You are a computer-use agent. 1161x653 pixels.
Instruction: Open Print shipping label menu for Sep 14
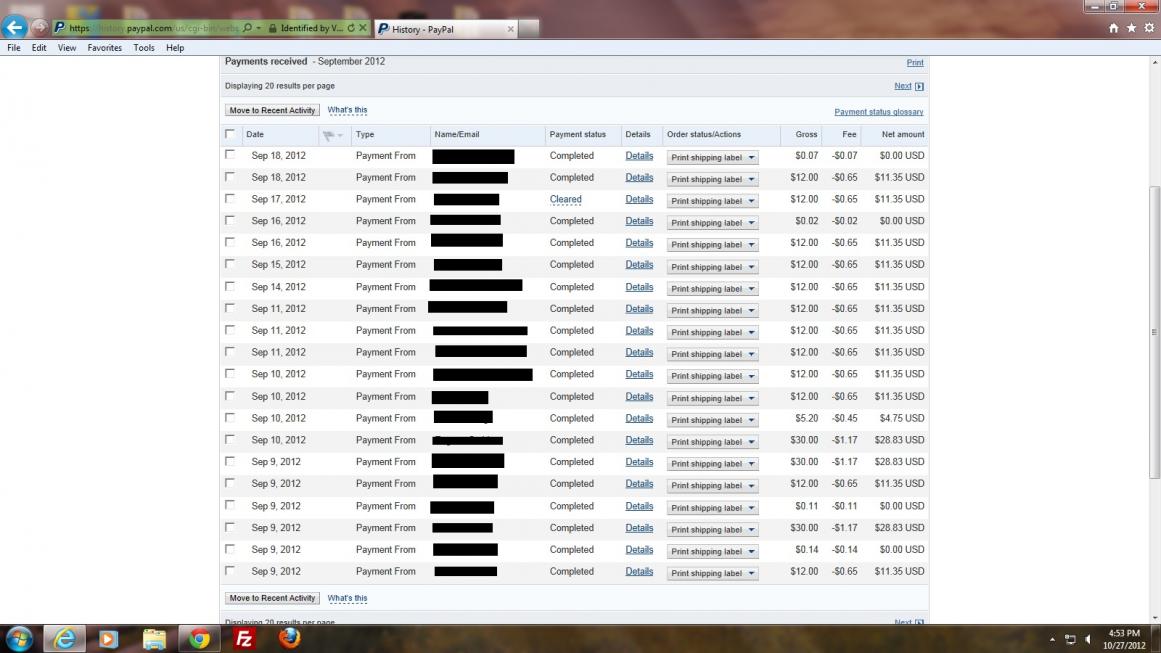coord(712,289)
